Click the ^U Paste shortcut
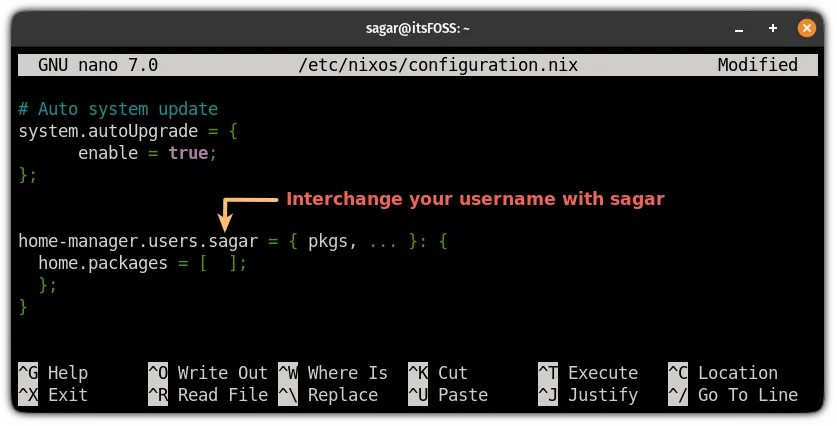The width and height of the screenshot is (837, 426). point(447,395)
